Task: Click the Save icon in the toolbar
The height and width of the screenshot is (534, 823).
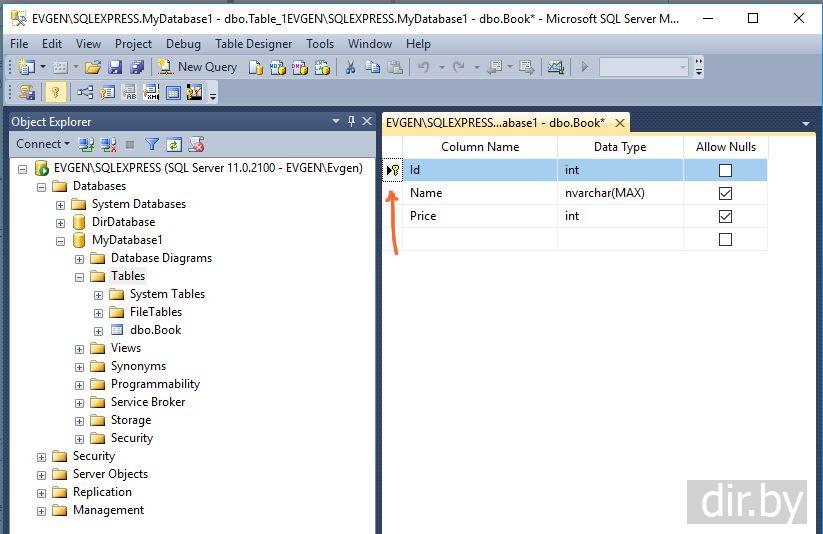Action: pyautogui.click(x=115, y=67)
